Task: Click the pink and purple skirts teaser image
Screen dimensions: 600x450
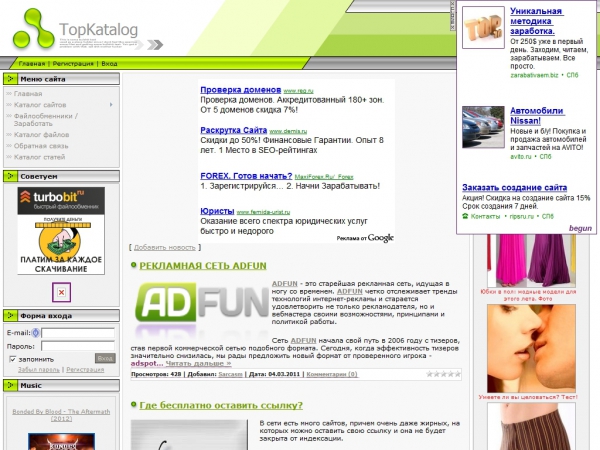Action: [x=531, y=261]
